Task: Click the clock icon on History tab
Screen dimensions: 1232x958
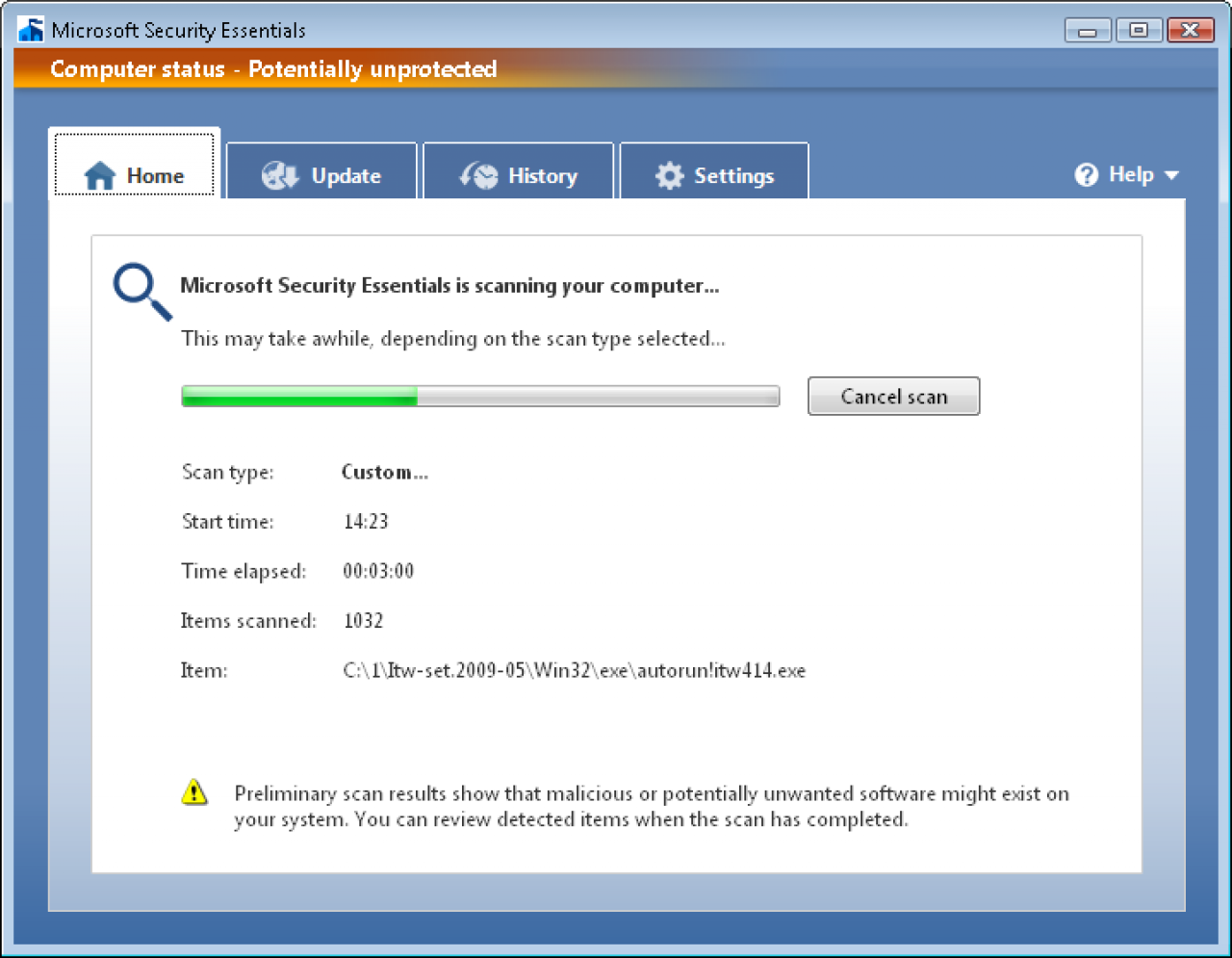Action: point(478,175)
